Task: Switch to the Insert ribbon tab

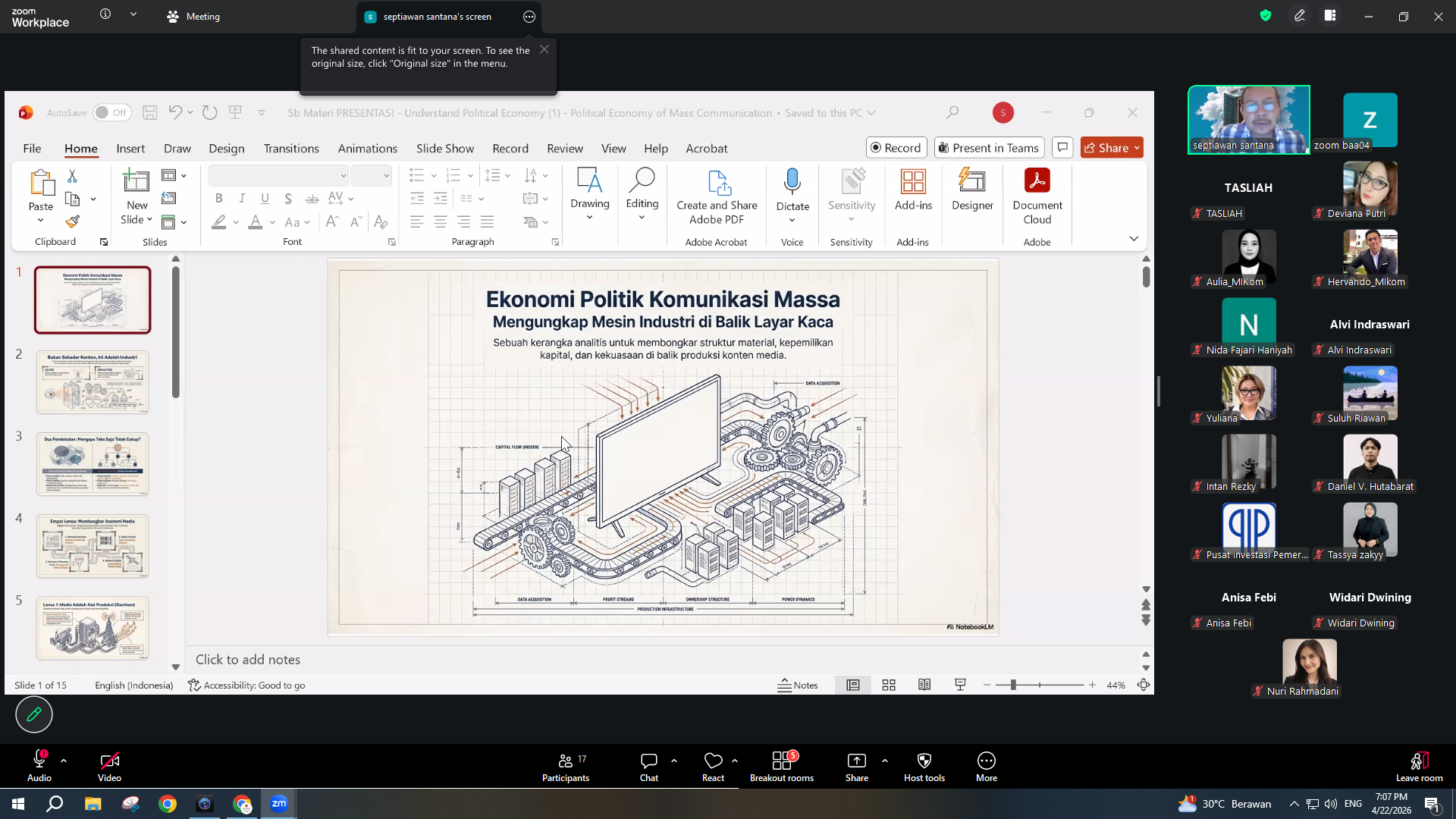Action: (130, 149)
